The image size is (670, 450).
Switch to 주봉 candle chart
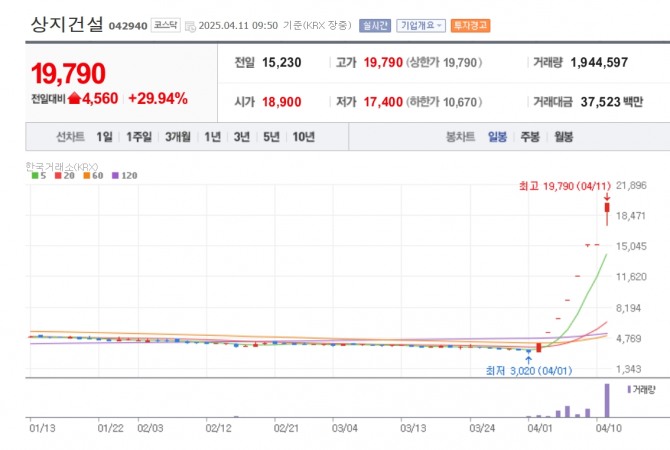[x=530, y=137]
